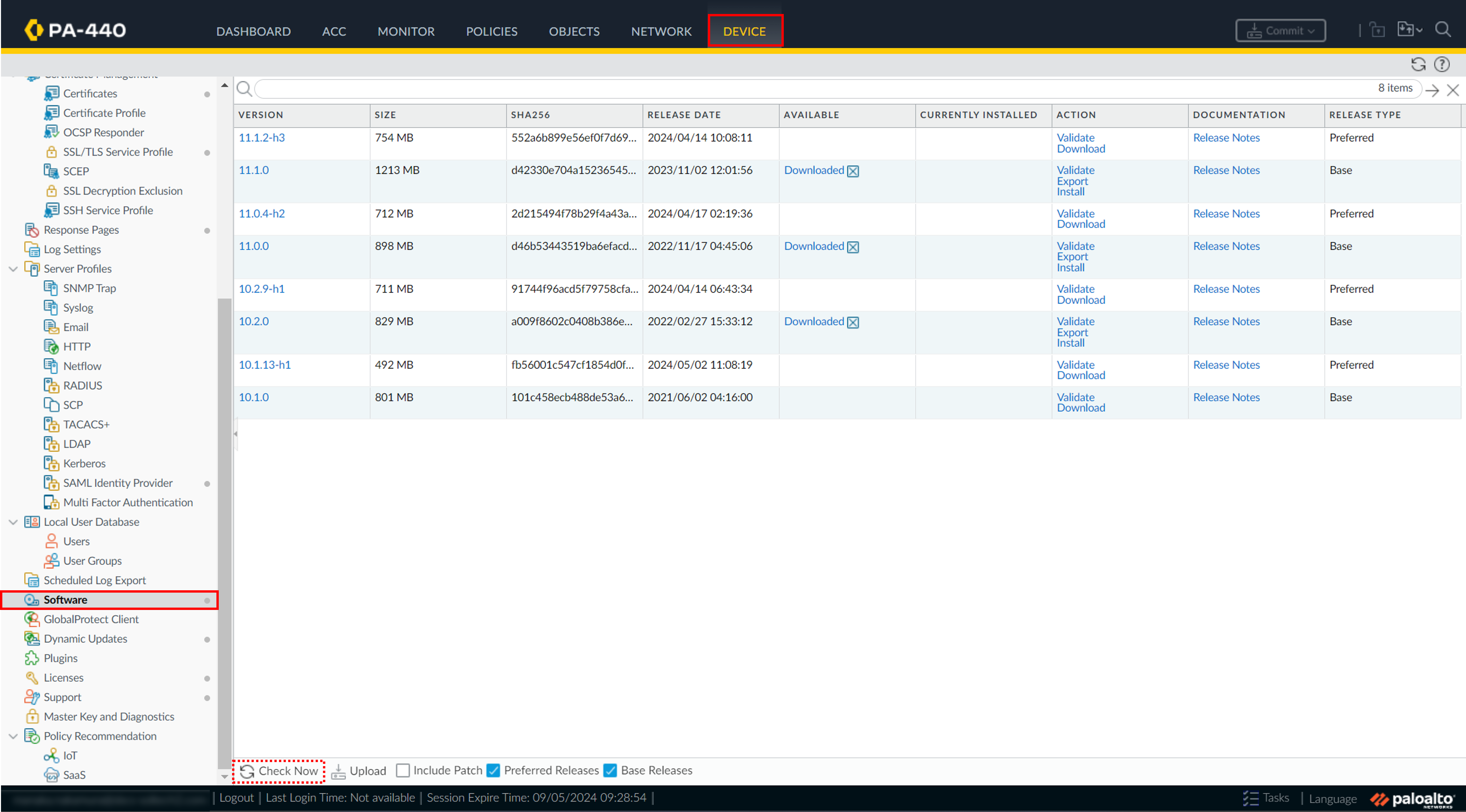The height and width of the screenshot is (812, 1466).
Task: Submit the search with the arrow icon
Action: 1432,90
